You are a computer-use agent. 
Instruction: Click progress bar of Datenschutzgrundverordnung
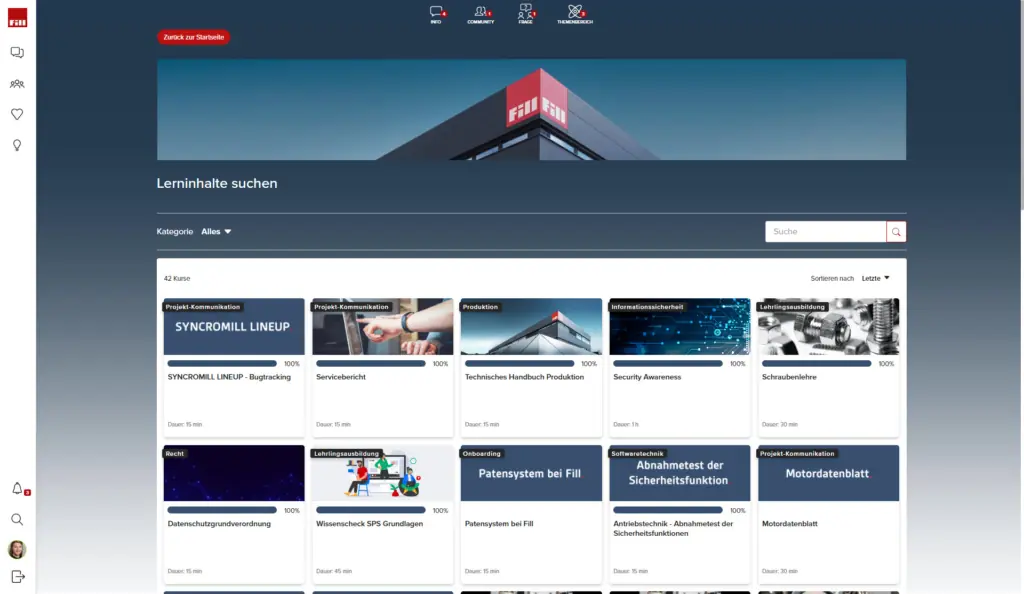coord(222,510)
